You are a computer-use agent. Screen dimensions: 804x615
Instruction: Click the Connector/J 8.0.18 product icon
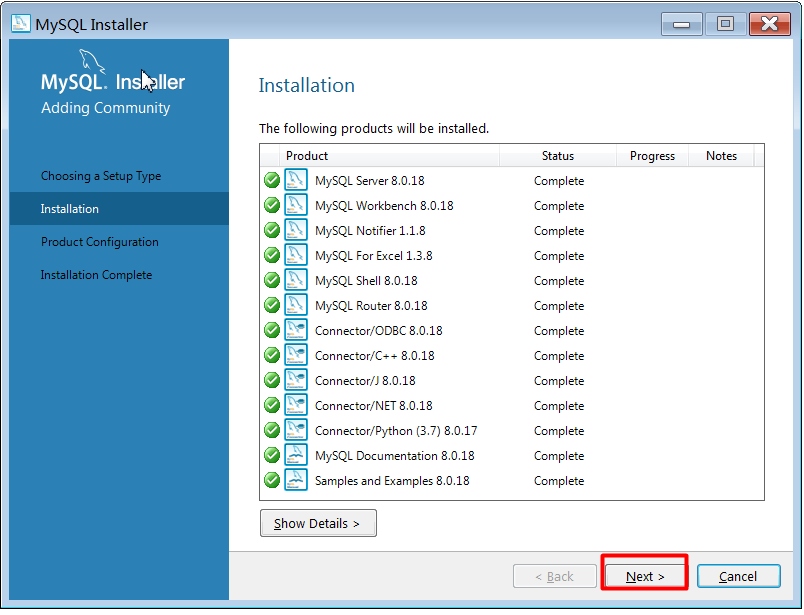tap(296, 381)
